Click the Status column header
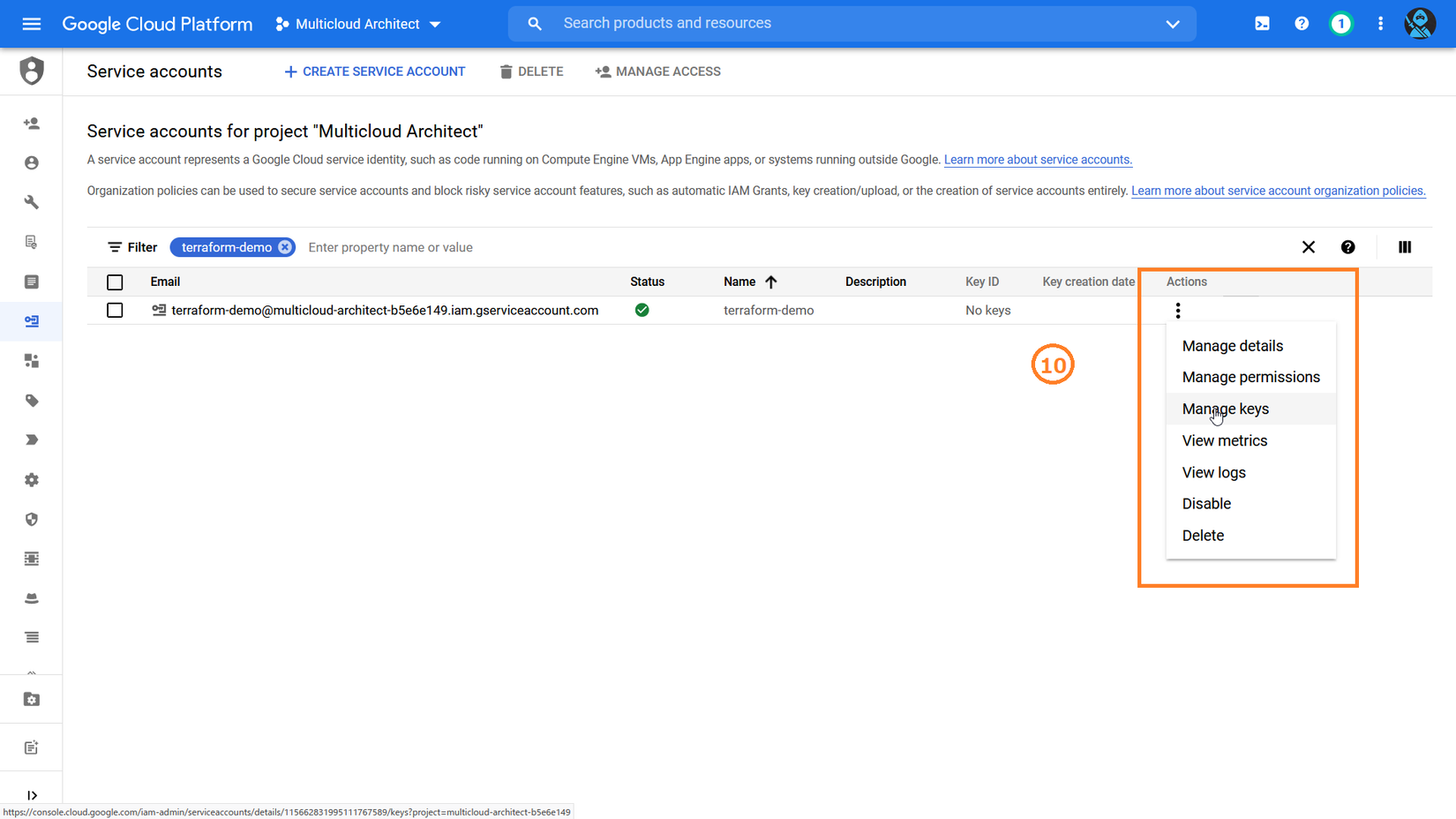The image size is (1456, 819). click(647, 282)
